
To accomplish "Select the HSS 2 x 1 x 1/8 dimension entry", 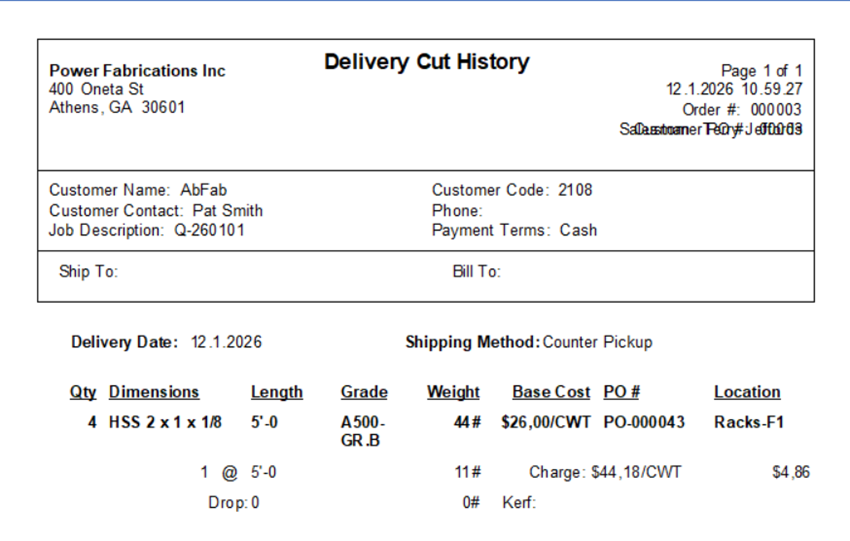I will [165, 422].
